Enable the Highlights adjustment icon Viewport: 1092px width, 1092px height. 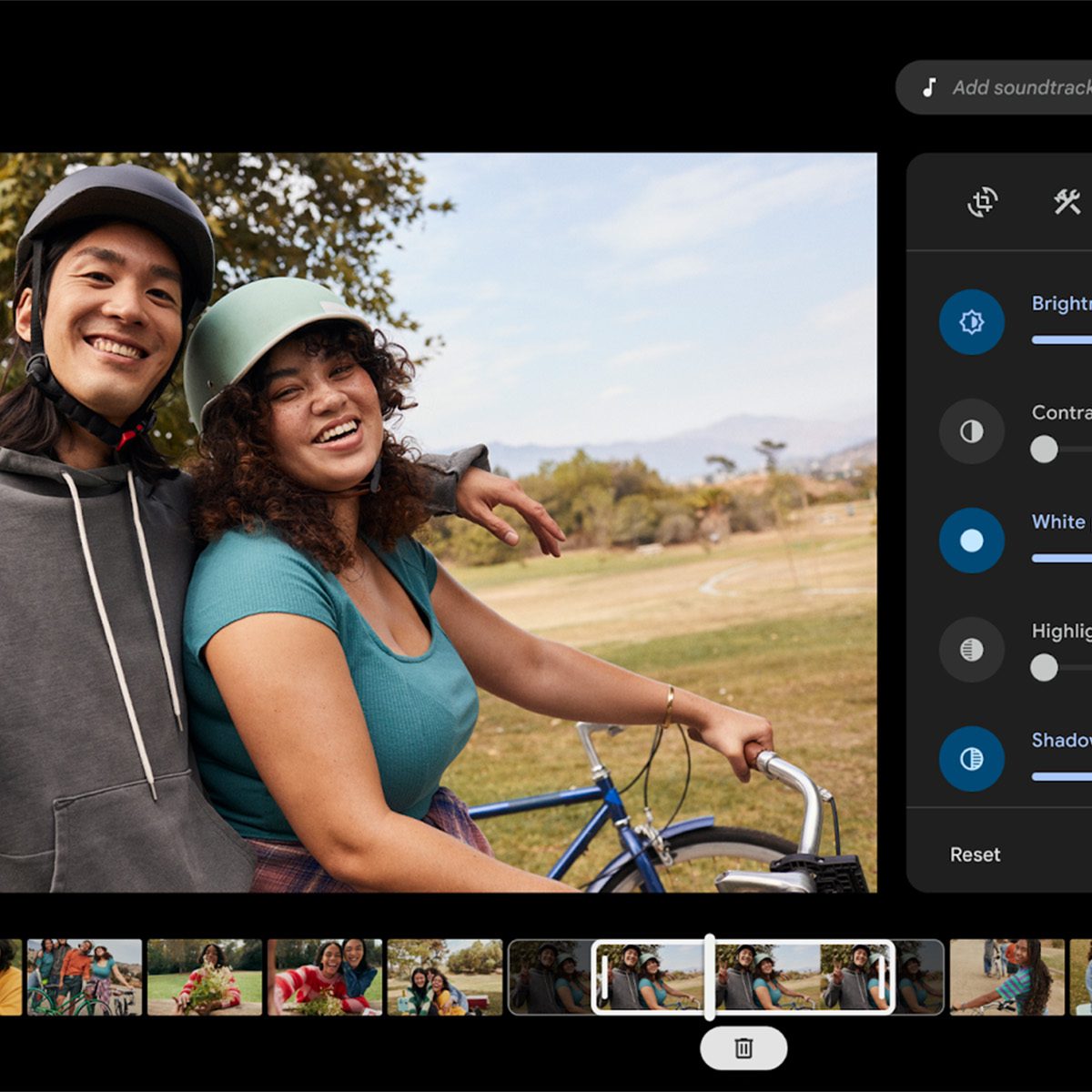pyautogui.click(x=971, y=649)
